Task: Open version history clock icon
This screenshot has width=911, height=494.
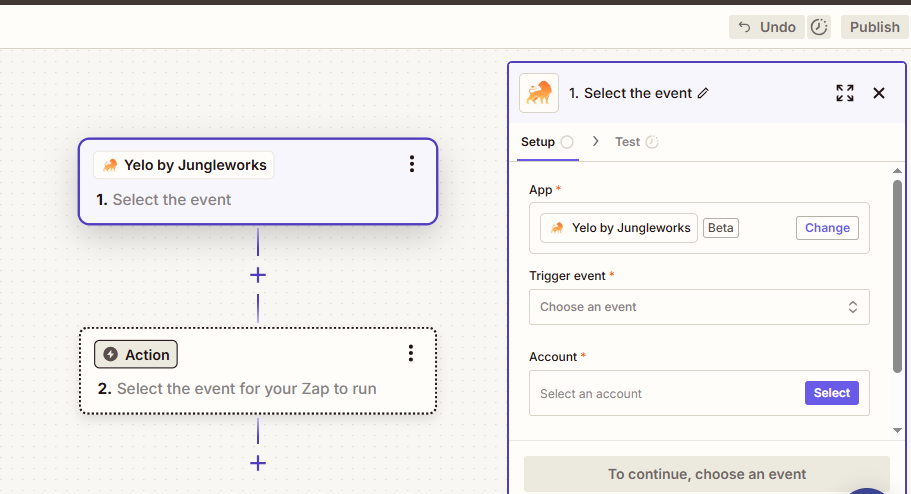Action: [819, 27]
